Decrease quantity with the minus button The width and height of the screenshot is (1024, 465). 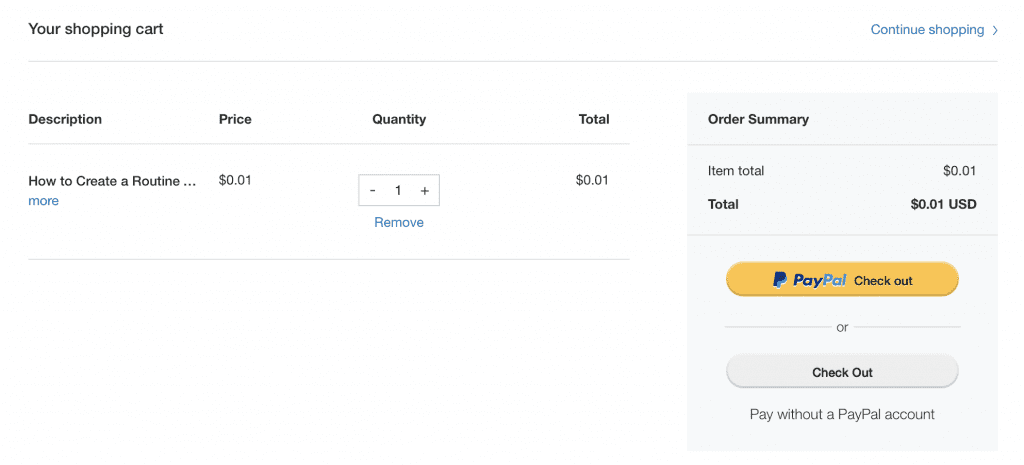pos(373,190)
